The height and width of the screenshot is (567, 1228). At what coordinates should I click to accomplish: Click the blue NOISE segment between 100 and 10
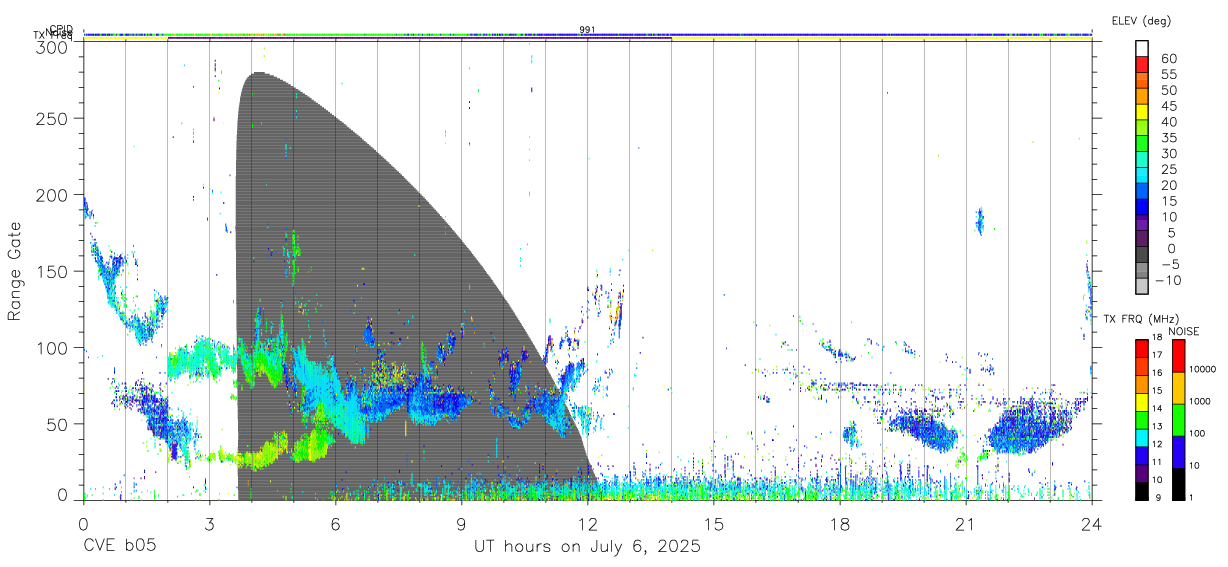(1178, 451)
